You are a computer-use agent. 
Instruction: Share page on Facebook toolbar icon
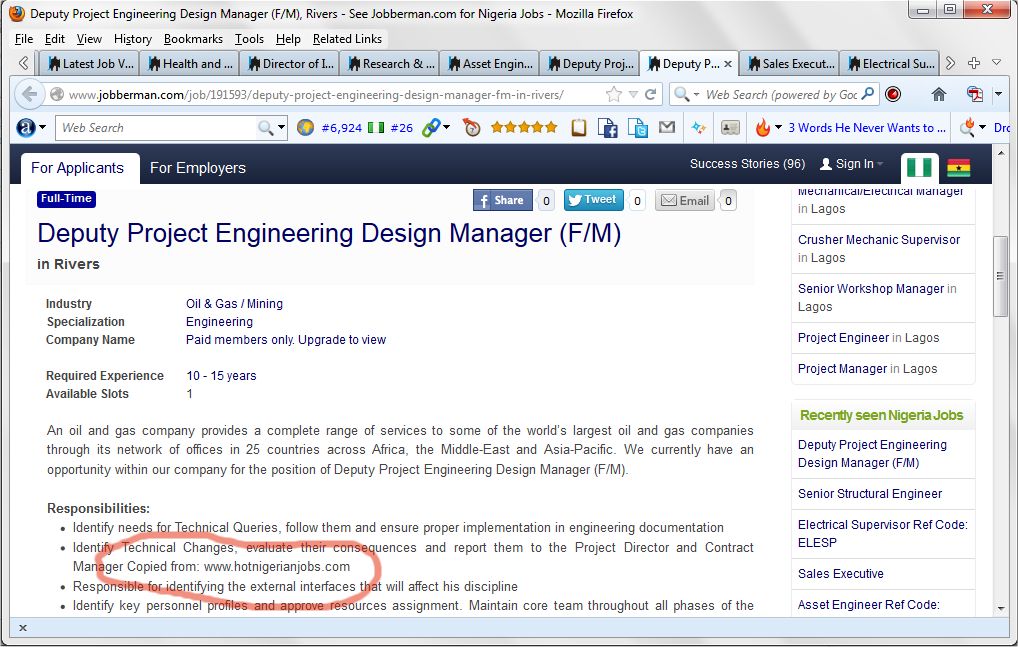pyautogui.click(x=608, y=128)
